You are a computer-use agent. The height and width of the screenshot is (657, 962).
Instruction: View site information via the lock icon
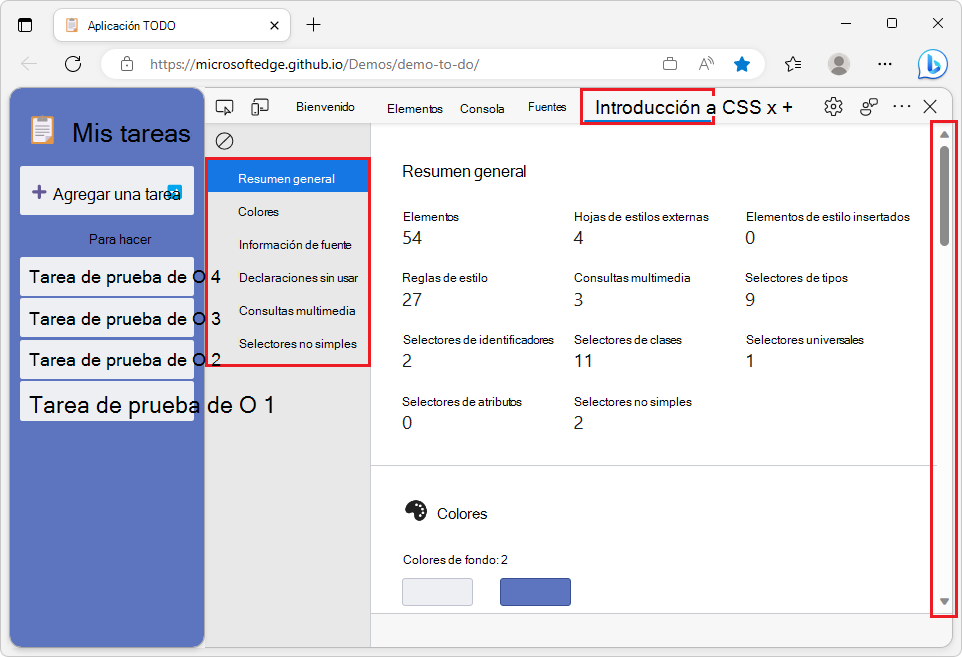point(127,63)
